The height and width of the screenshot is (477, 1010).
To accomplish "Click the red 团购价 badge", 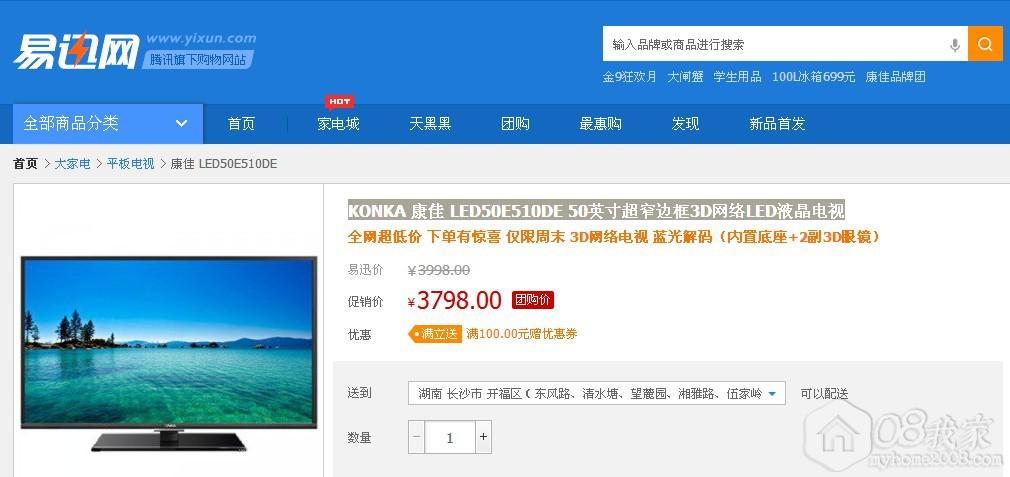I will [x=533, y=300].
